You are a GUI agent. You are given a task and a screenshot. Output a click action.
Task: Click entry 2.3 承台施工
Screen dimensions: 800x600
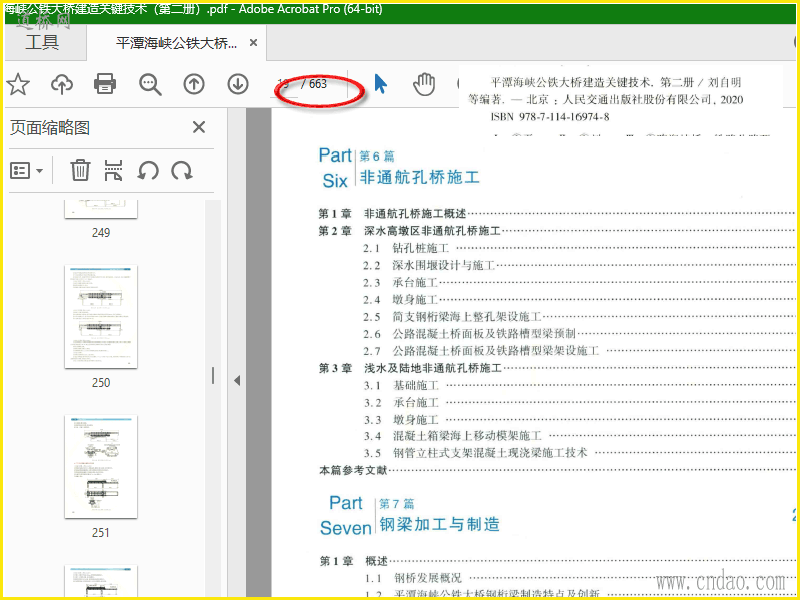pyautogui.click(x=401, y=282)
